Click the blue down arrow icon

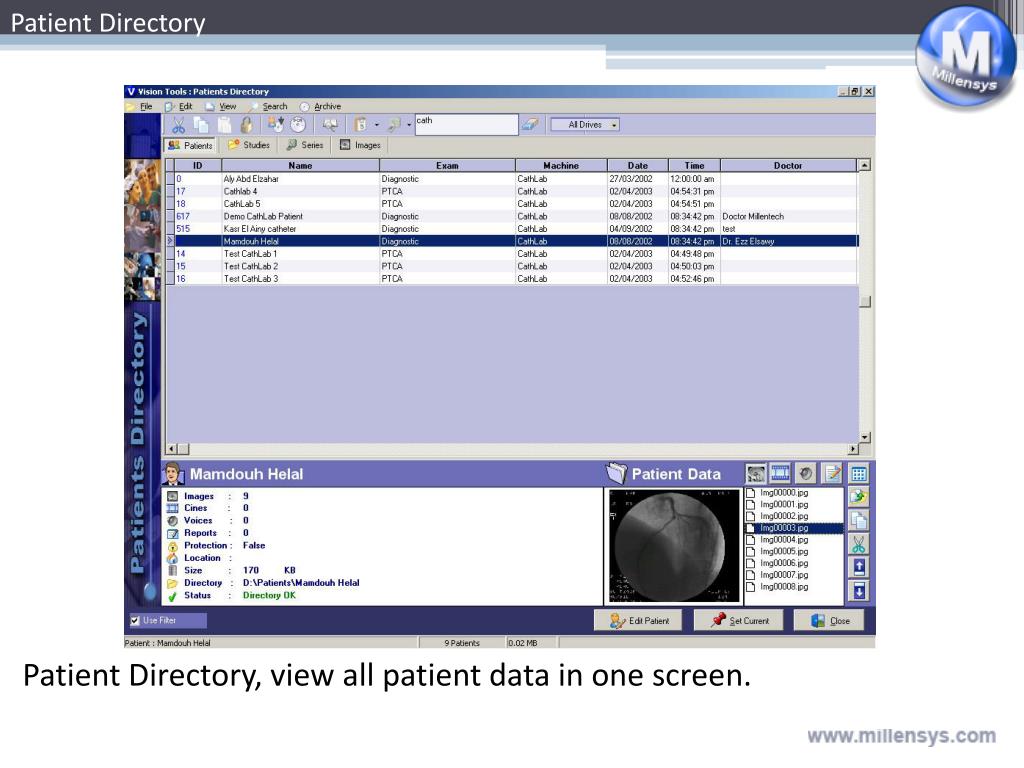(x=859, y=591)
